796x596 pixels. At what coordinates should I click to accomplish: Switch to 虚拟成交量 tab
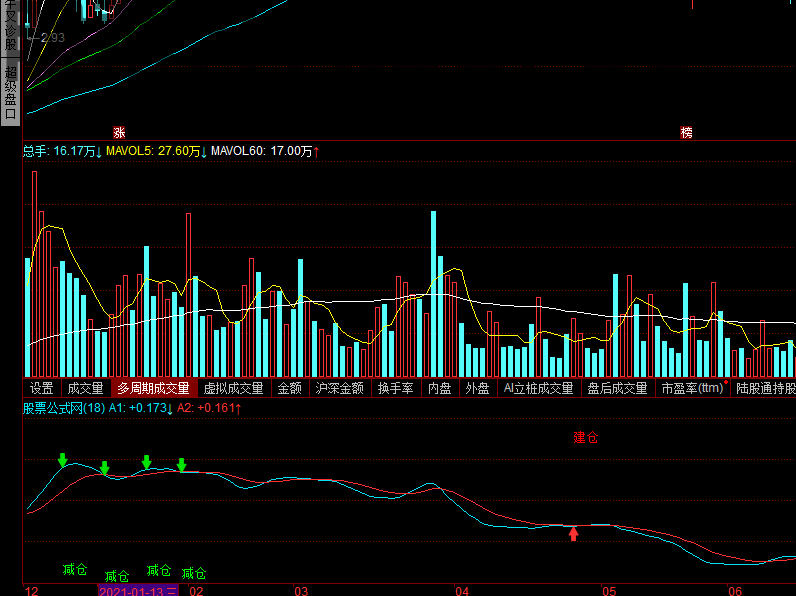[234, 388]
